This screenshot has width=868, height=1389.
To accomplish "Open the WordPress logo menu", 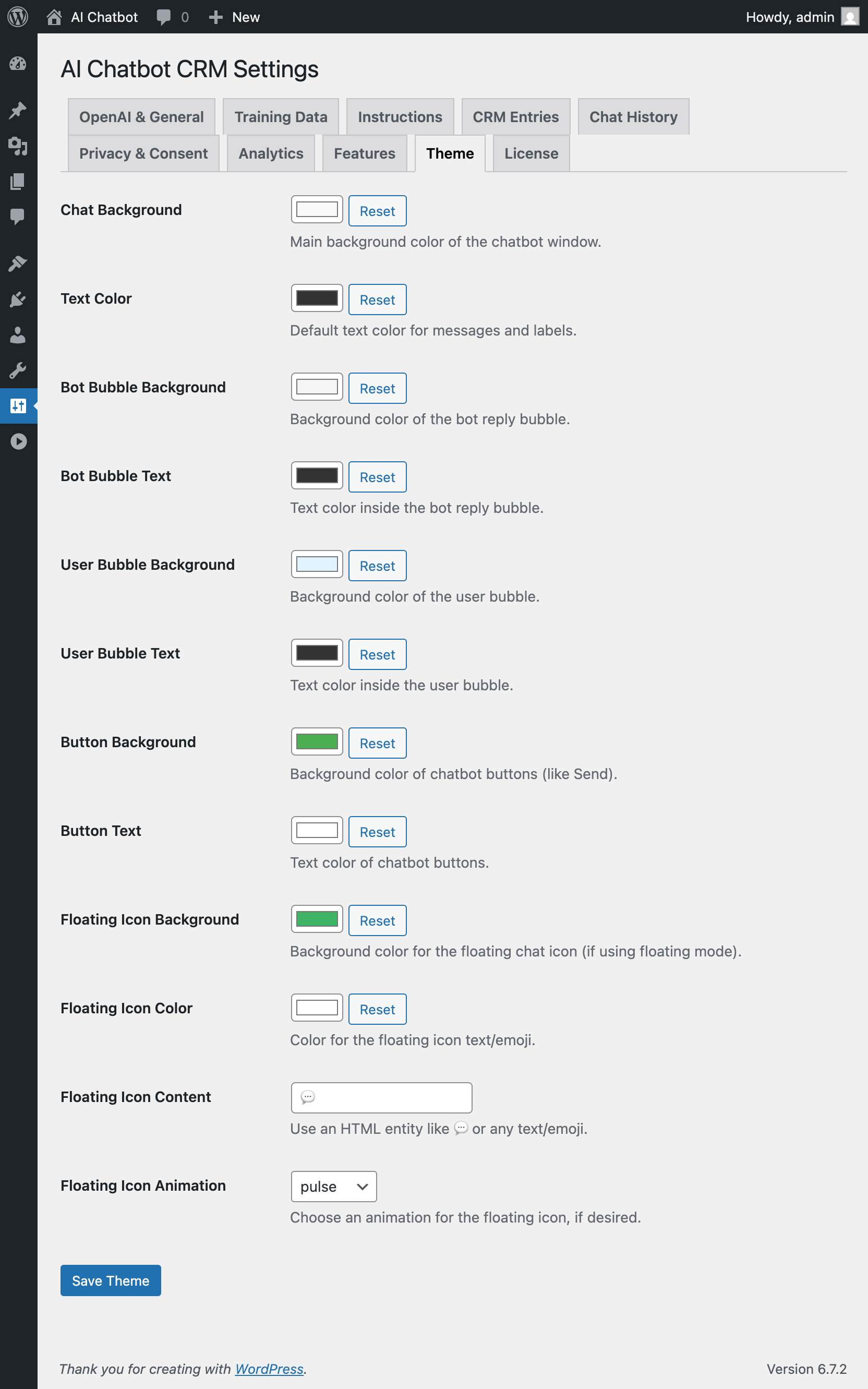I will click(x=18, y=17).
